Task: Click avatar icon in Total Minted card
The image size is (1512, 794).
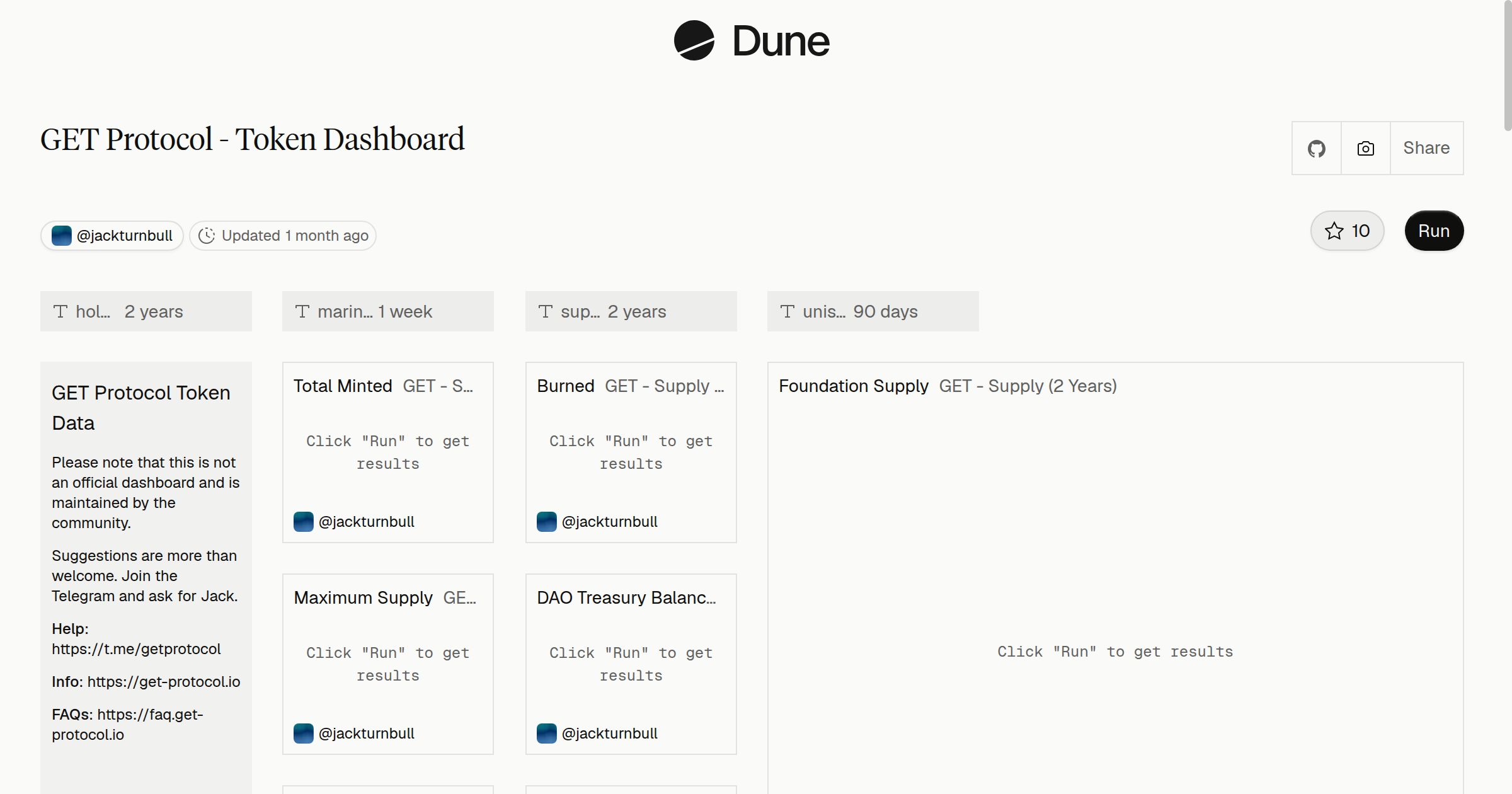Action: point(304,522)
